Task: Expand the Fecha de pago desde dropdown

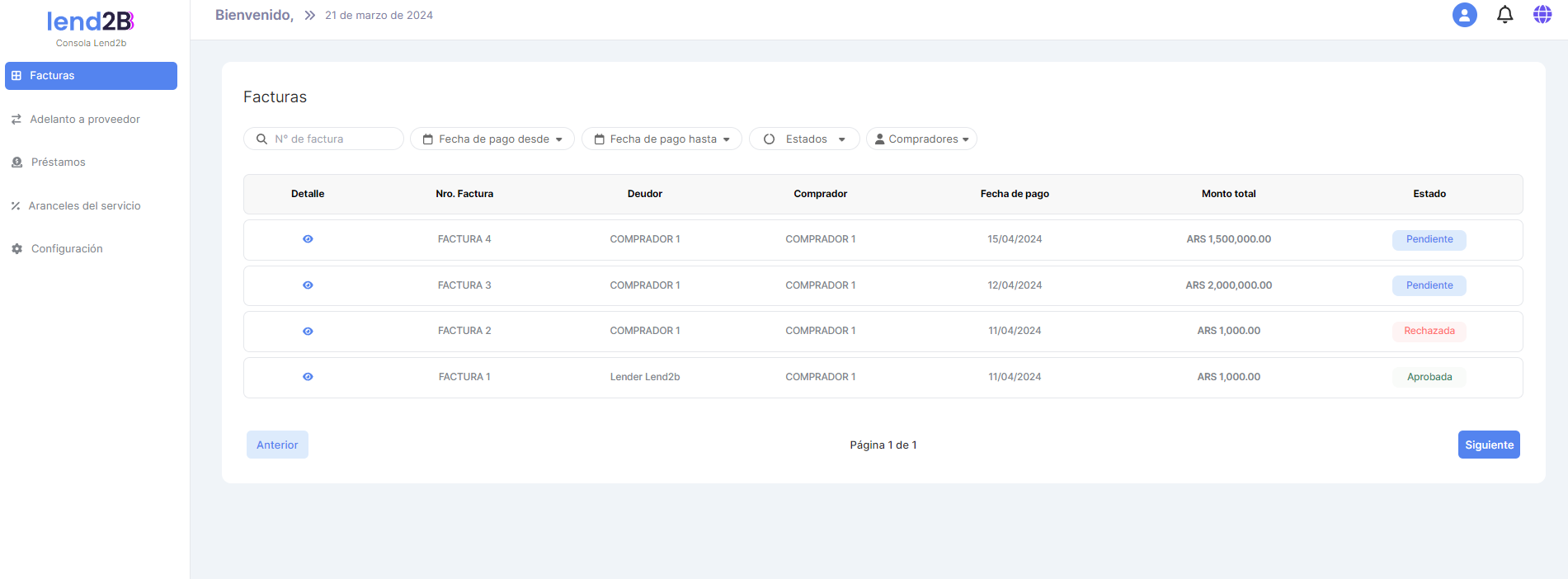Action: [492, 139]
